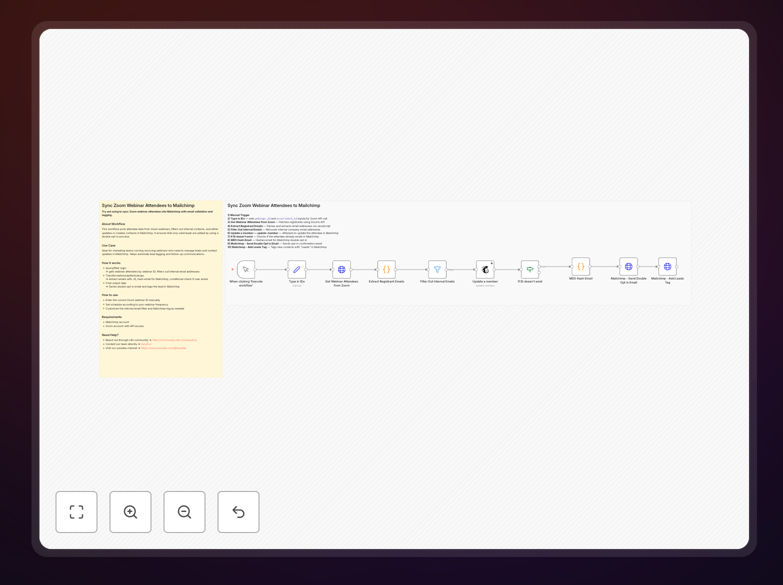Open the Mailchimp Add Leads Tag node
The image size is (783, 585).
[668, 266]
